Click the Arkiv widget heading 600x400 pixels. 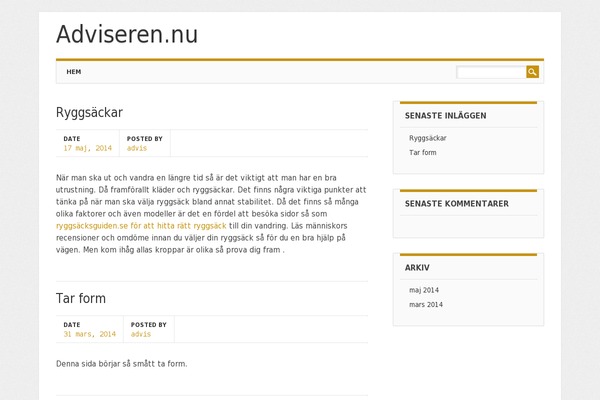click(417, 268)
